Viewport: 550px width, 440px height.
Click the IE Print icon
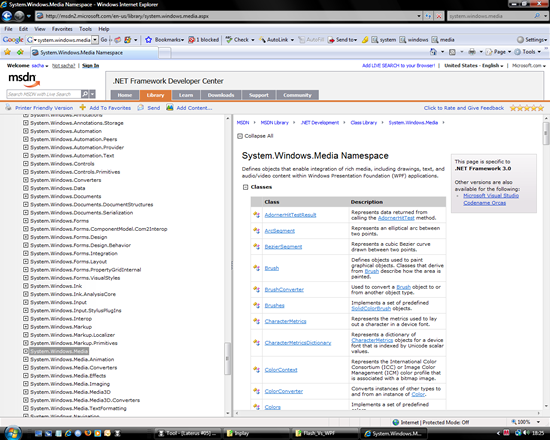pos(472,52)
